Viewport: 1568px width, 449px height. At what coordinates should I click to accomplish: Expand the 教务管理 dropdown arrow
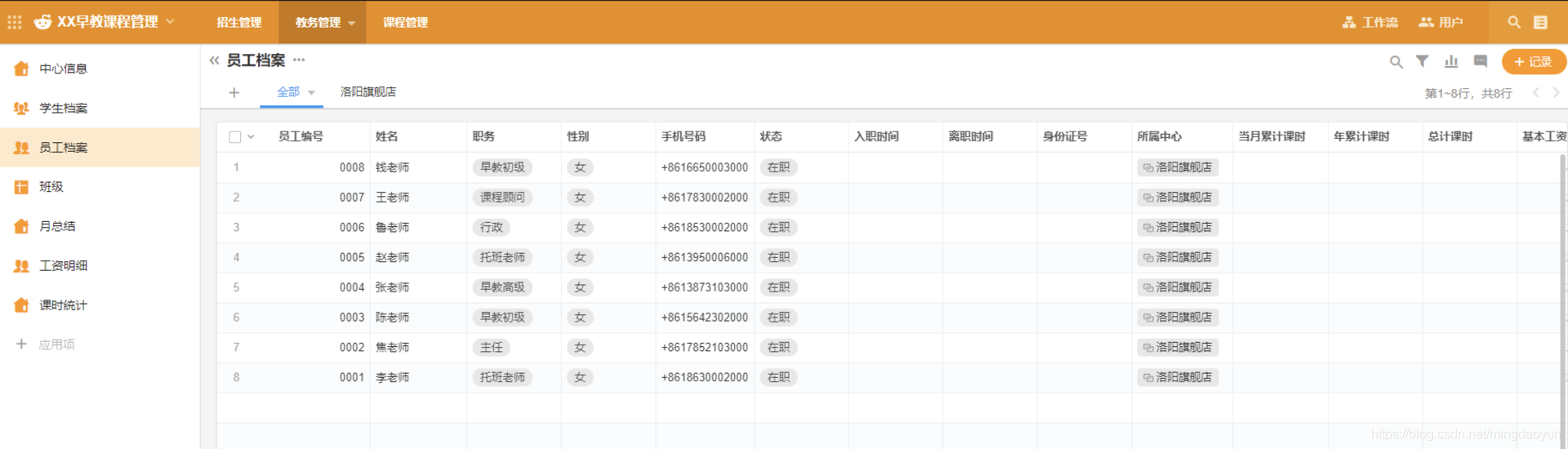(x=352, y=23)
